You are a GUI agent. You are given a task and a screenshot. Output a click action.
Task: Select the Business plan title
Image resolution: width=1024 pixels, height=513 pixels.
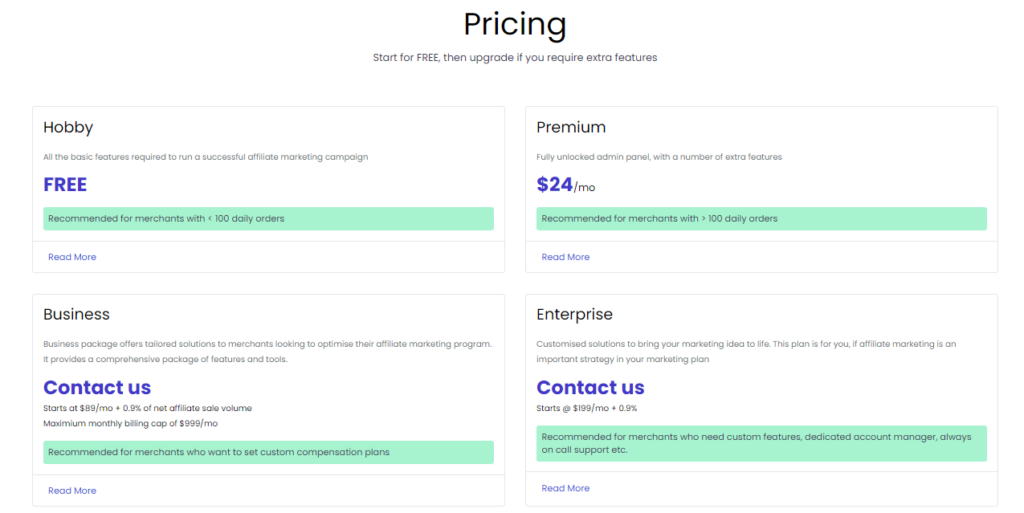[76, 314]
